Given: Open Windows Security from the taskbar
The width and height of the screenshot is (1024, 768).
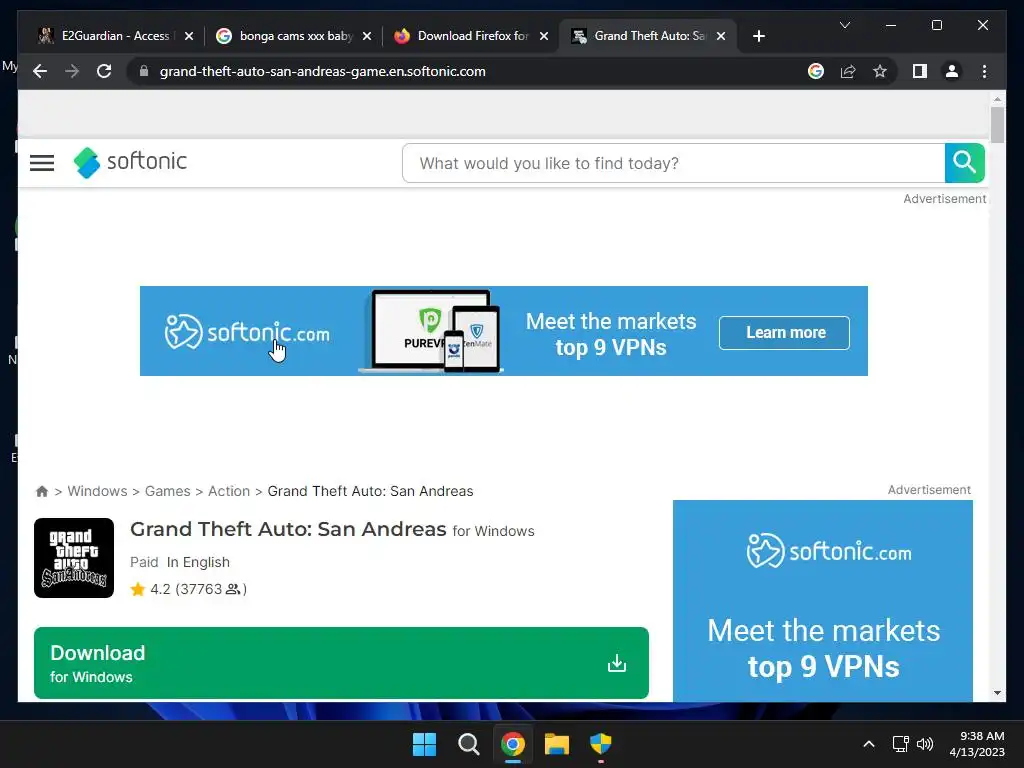Looking at the screenshot, I should point(600,744).
